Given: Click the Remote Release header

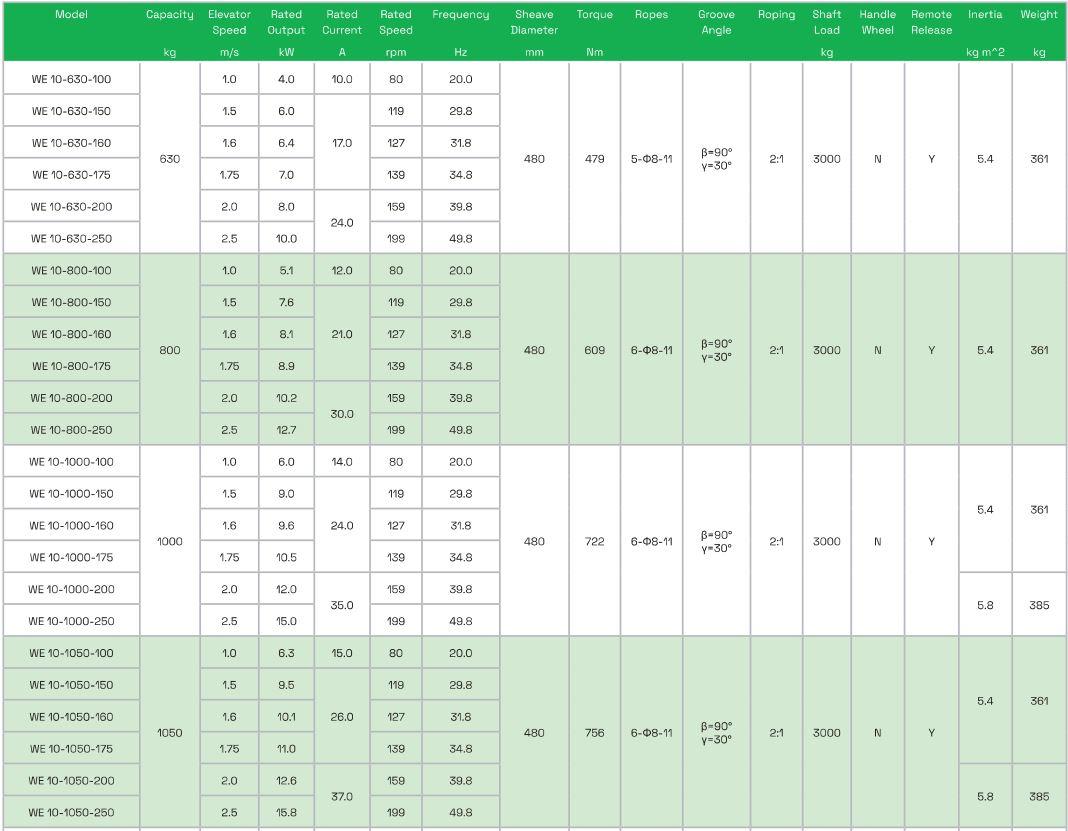Looking at the screenshot, I should point(931,22).
